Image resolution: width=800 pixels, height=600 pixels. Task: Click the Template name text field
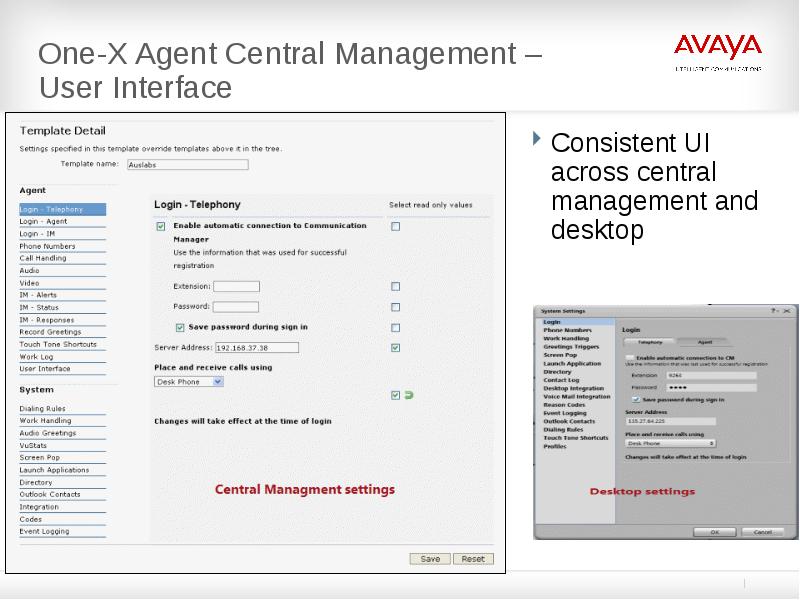coord(186,164)
